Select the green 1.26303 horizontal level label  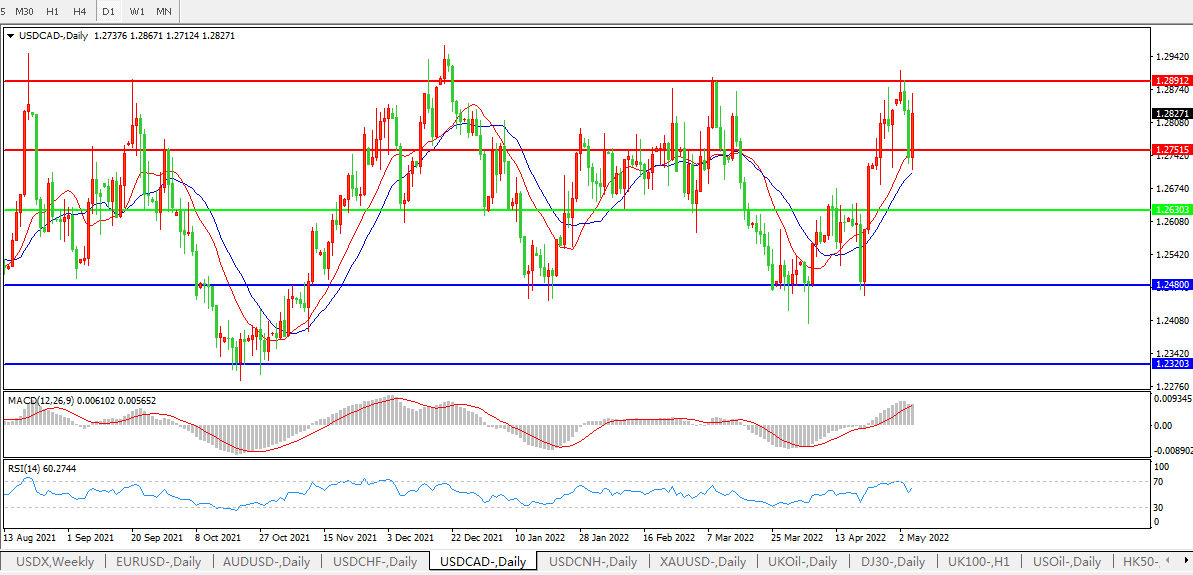pos(1170,210)
